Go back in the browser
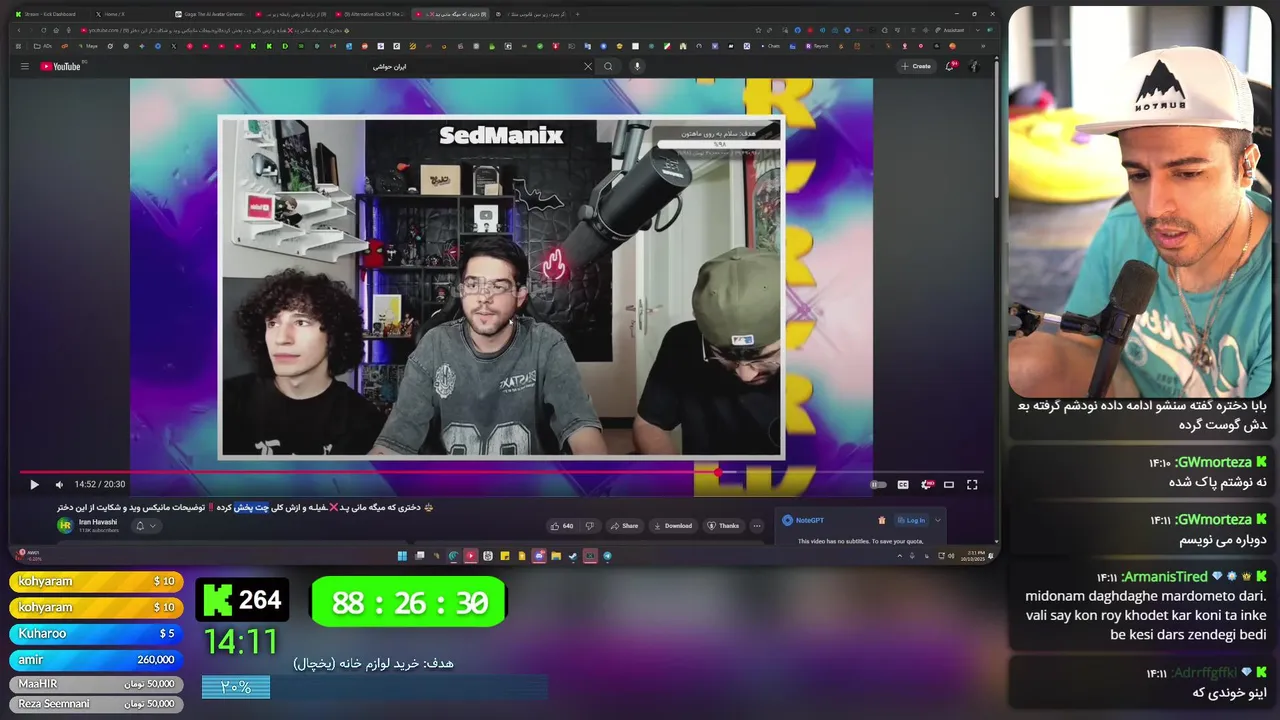Viewport: 1280px width, 720px height. [x=19, y=30]
